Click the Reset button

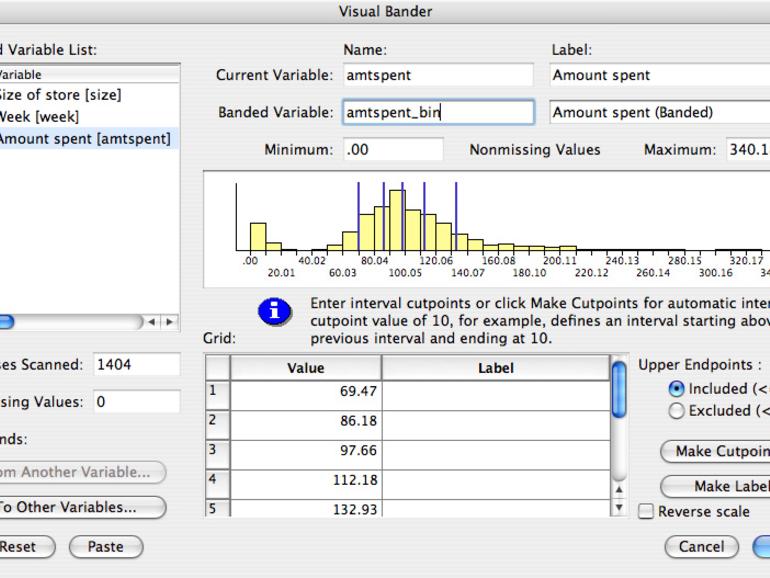click(27, 547)
